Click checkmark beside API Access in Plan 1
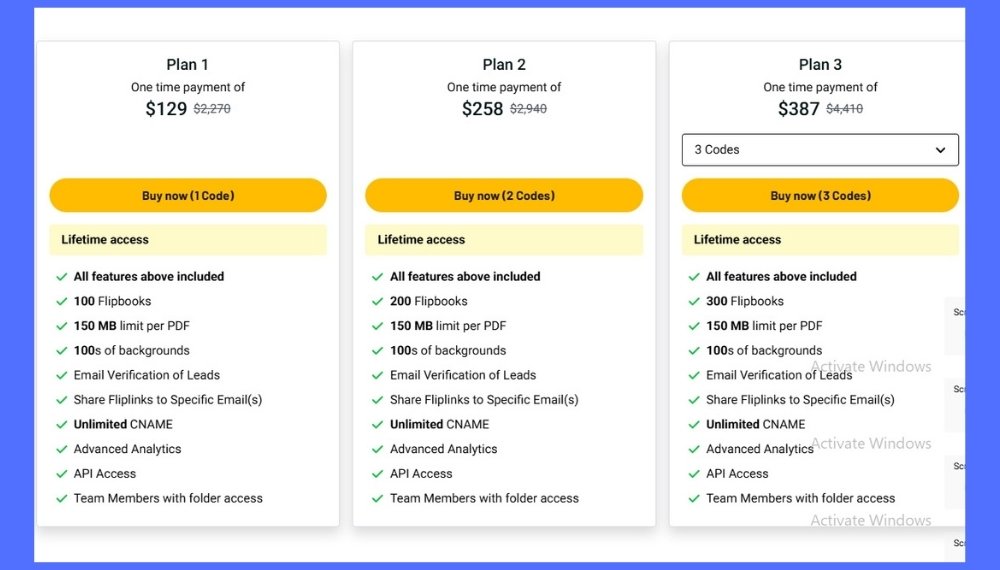 point(62,474)
